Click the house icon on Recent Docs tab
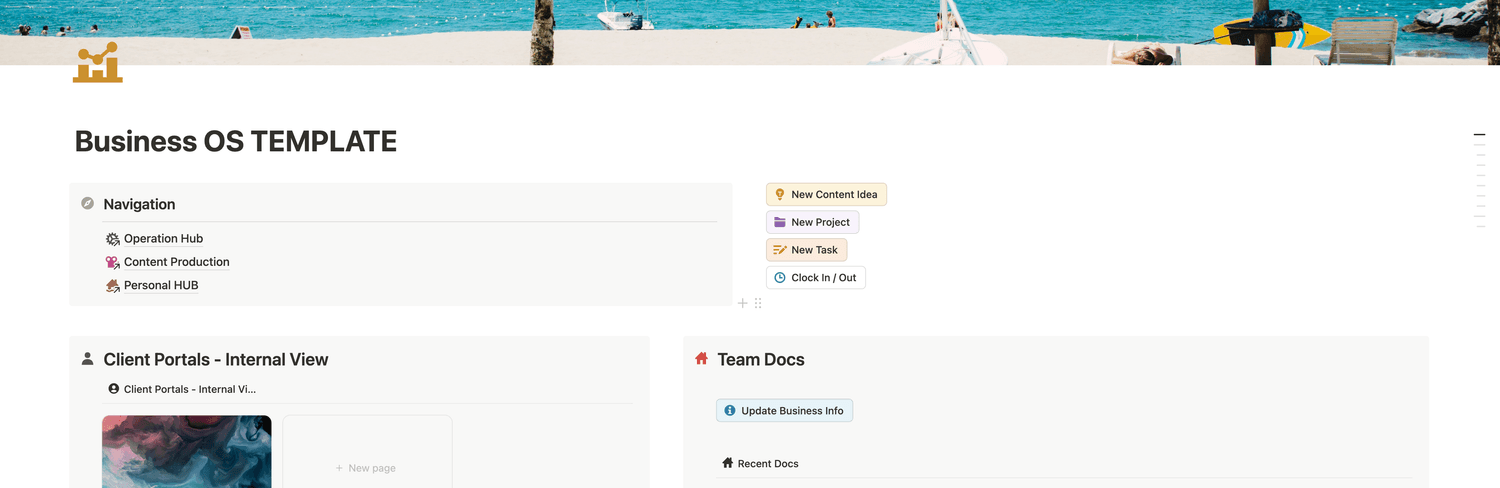The width and height of the screenshot is (1500, 488). click(727, 463)
